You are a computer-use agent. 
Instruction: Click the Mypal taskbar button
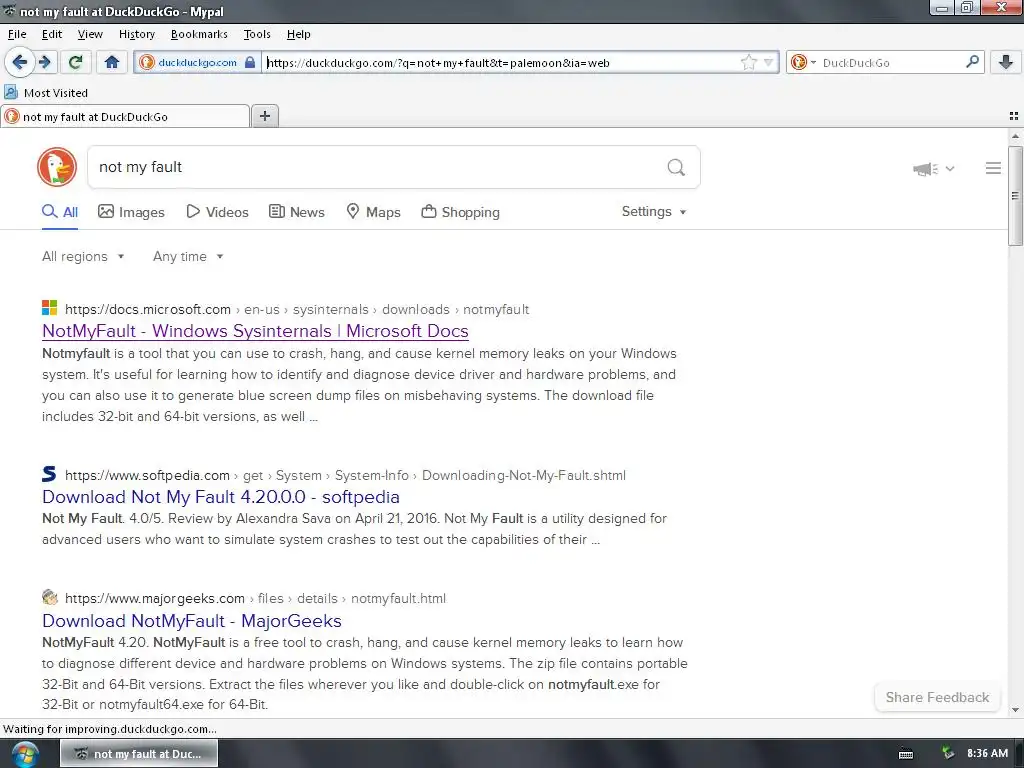click(x=139, y=754)
